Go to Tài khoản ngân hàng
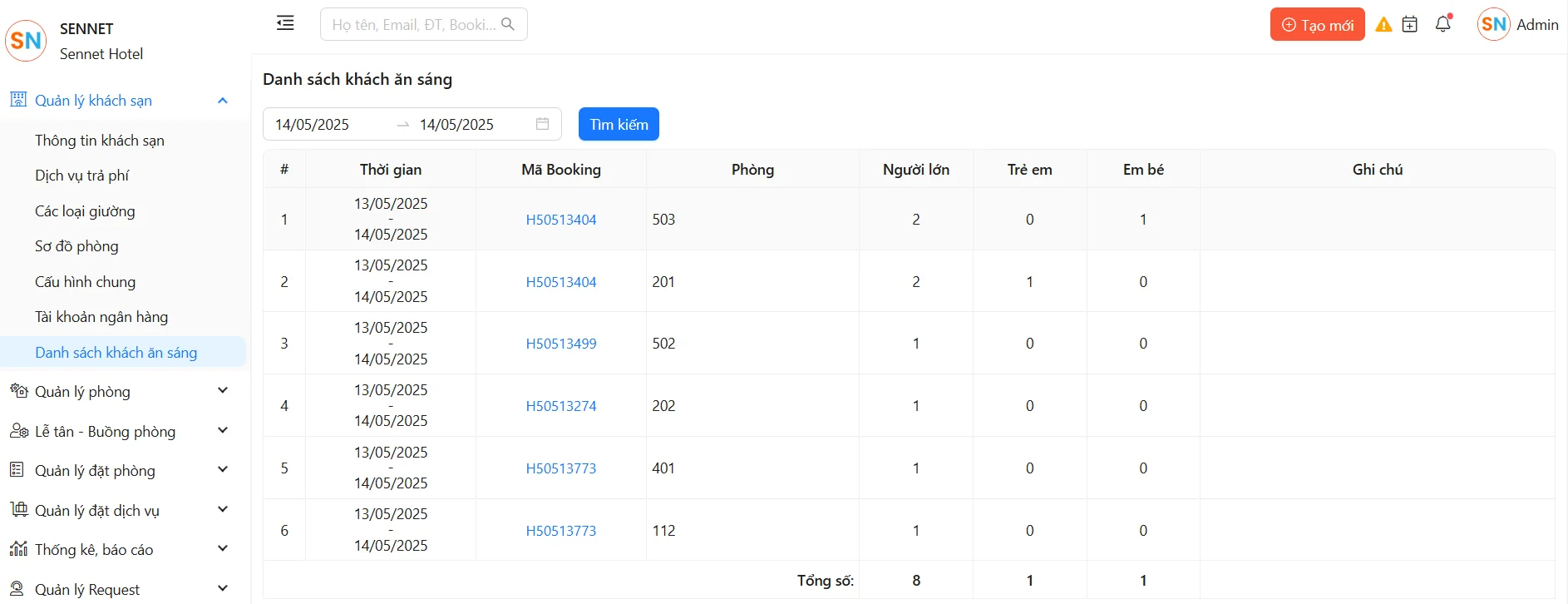The width and height of the screenshot is (1568, 604). [101, 317]
